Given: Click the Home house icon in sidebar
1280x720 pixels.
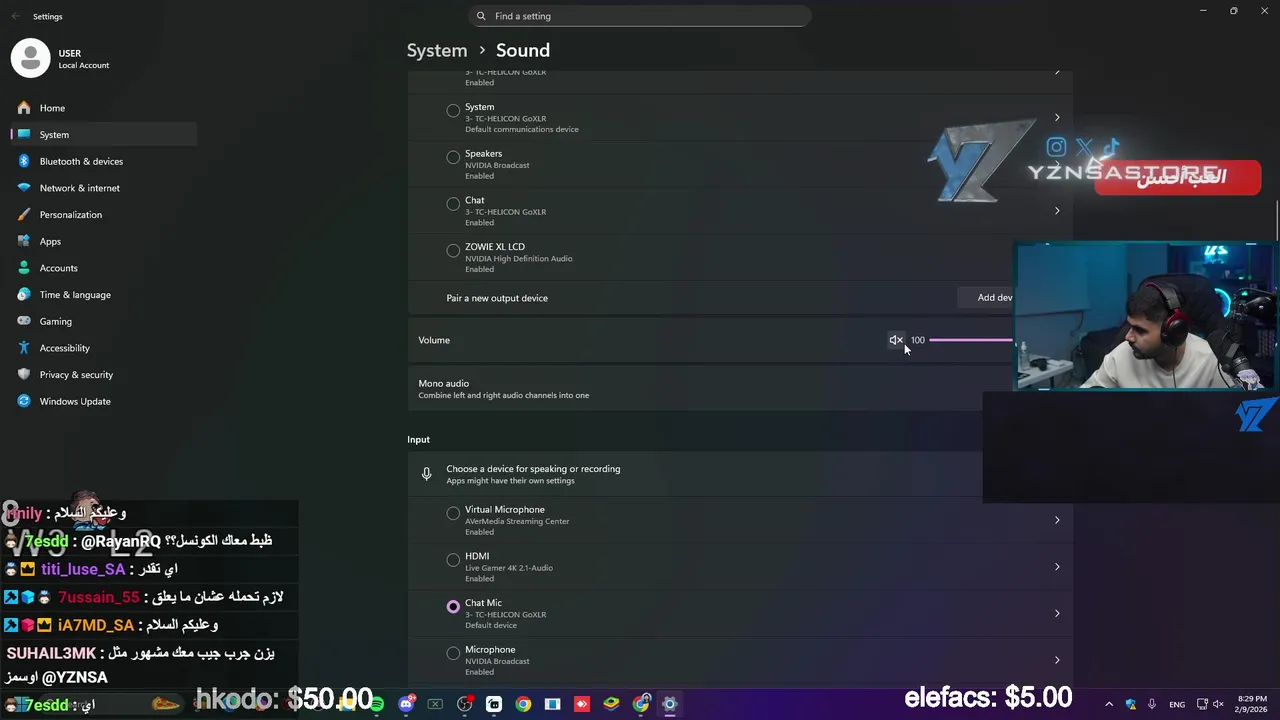Looking at the screenshot, I should pos(24,108).
